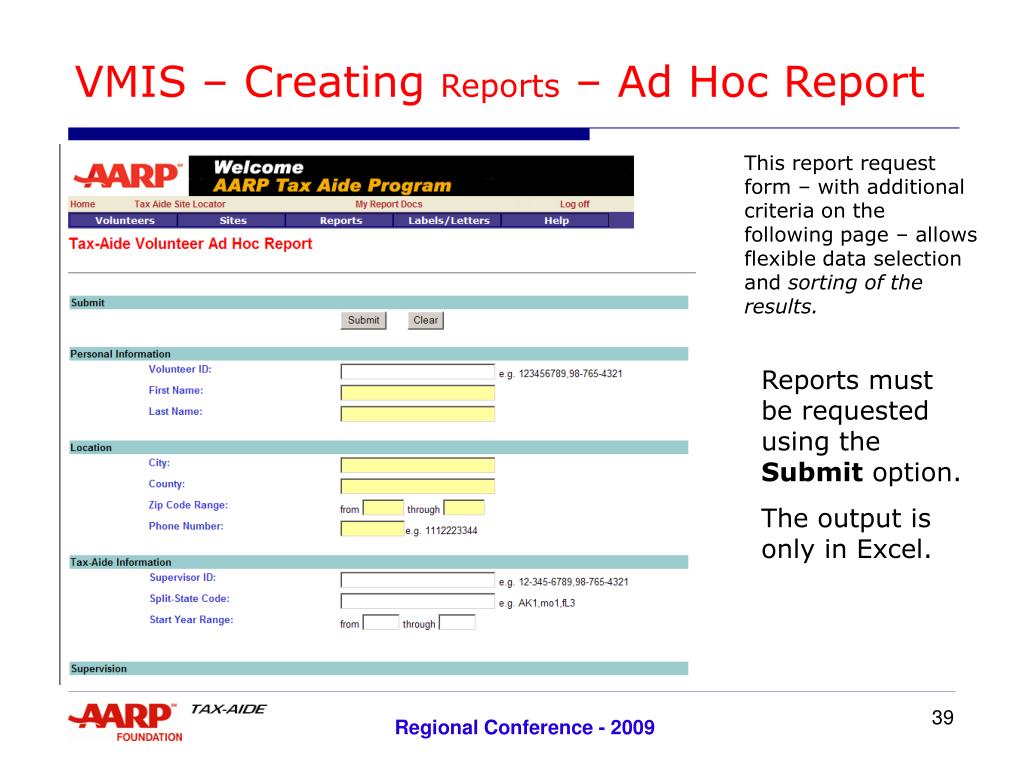Click the example text 'e.g. 1112223344'
Viewport: 1024px width, 768px height.
(x=441, y=530)
